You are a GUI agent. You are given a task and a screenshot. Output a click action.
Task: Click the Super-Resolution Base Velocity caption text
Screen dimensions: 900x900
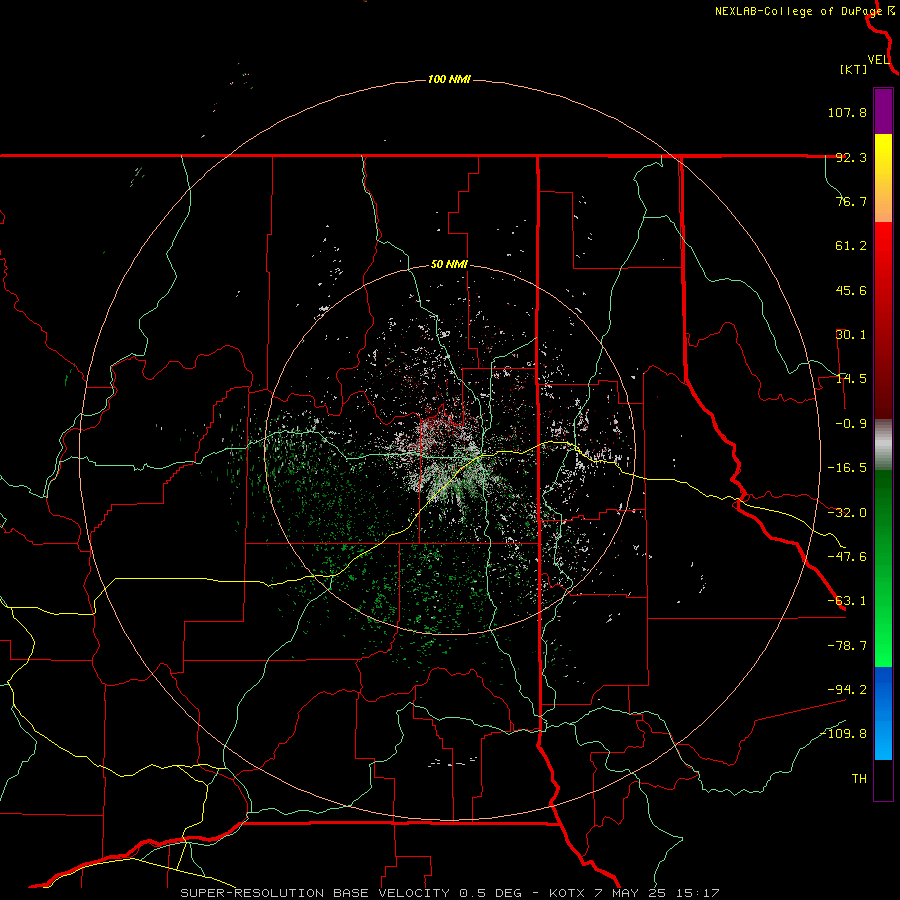tap(450, 893)
